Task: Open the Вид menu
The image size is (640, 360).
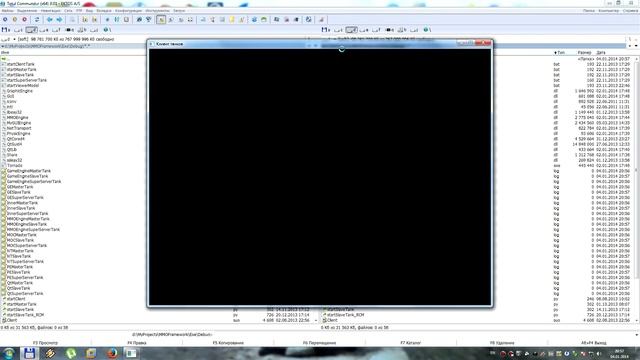Action: [x=89, y=11]
